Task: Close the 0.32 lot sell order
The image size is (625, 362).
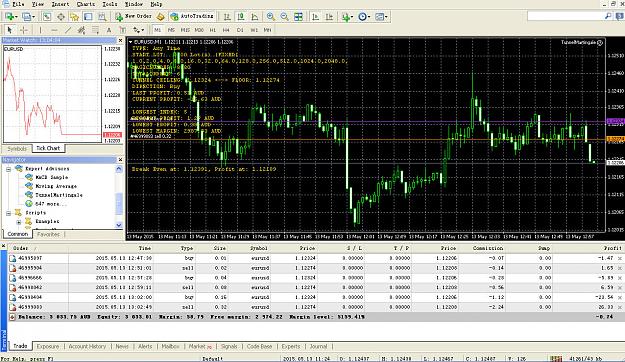Action: click(620, 307)
